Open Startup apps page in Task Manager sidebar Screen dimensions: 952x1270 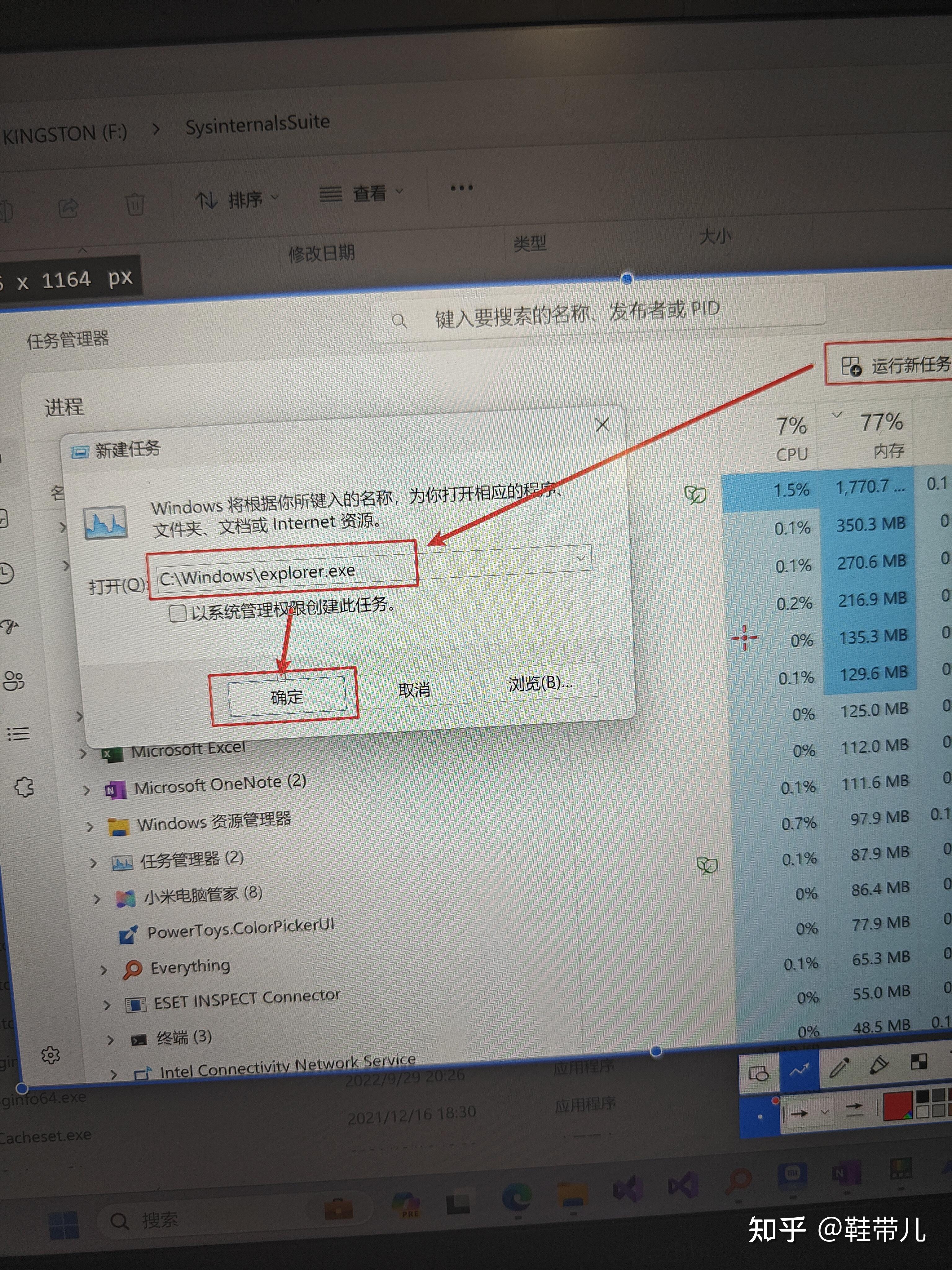(x=10, y=626)
